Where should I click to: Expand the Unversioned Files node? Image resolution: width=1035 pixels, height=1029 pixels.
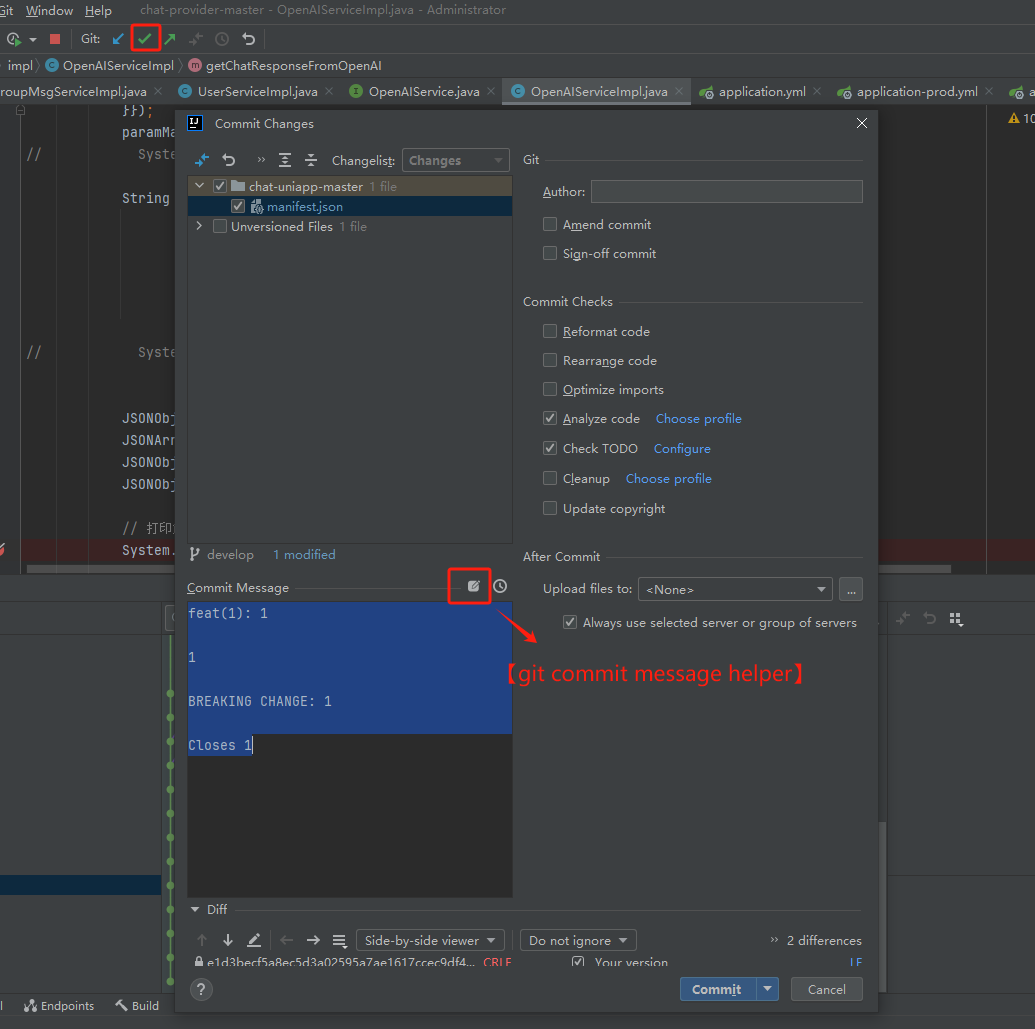pyautogui.click(x=198, y=226)
